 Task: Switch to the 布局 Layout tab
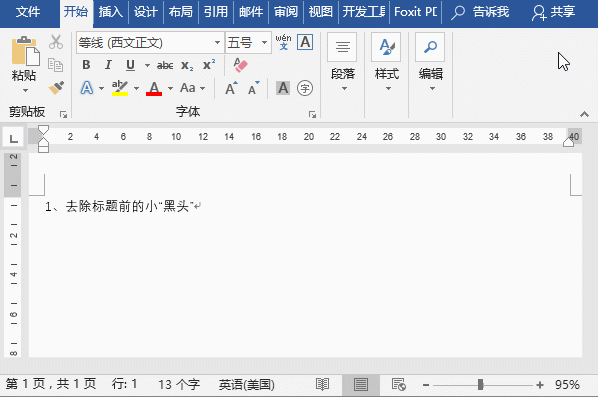(x=180, y=12)
